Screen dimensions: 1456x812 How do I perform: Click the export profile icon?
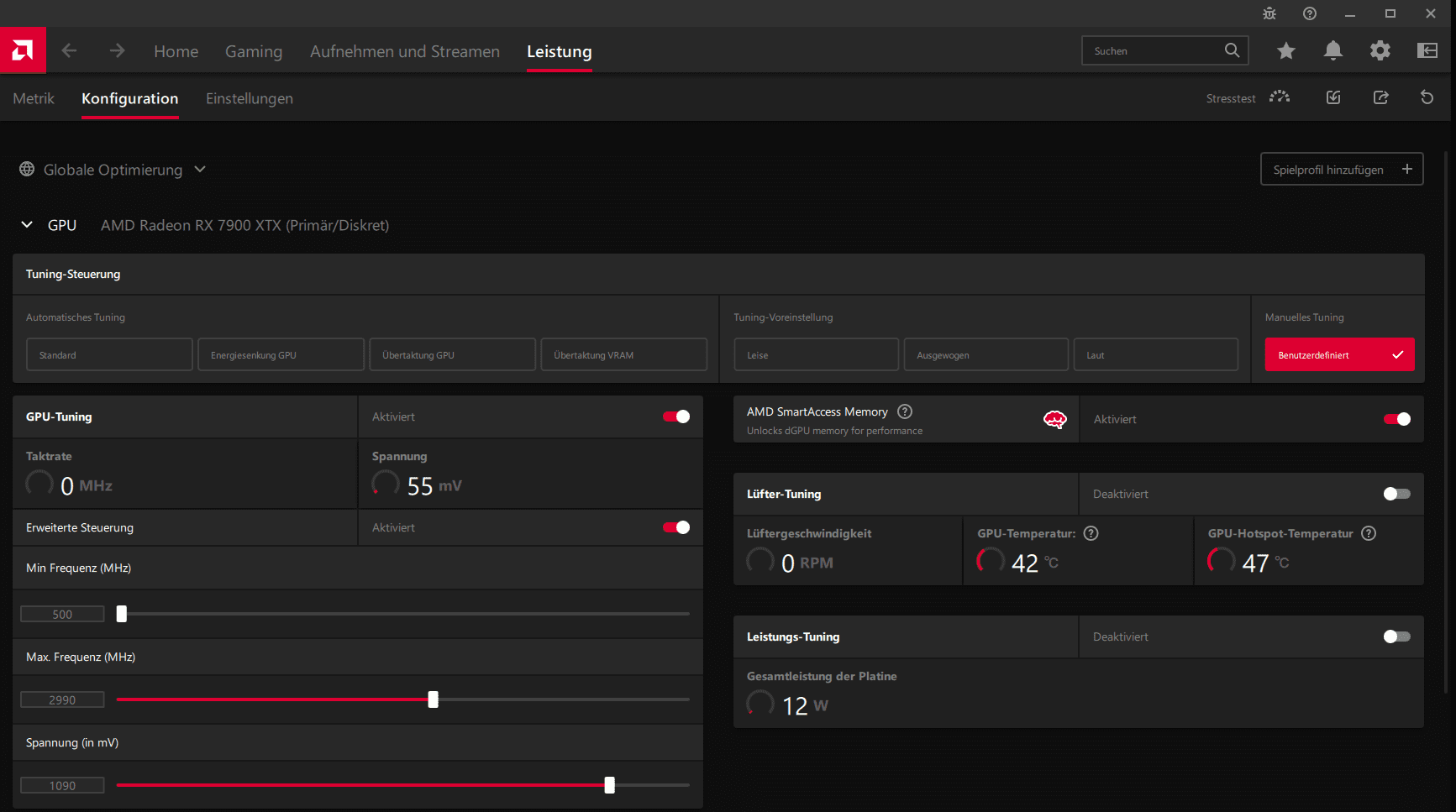1380,97
